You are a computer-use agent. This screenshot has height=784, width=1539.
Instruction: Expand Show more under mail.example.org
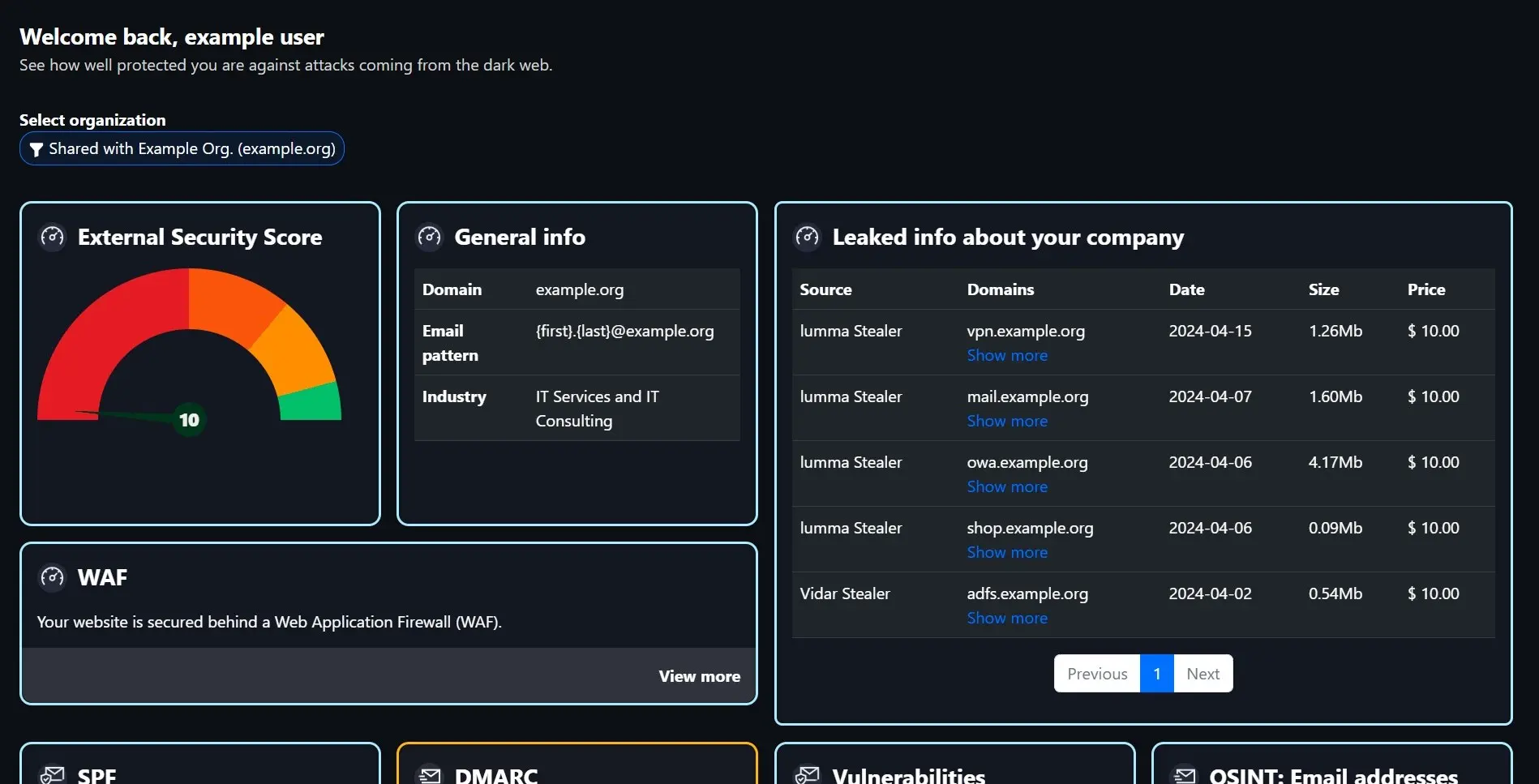(x=1006, y=421)
